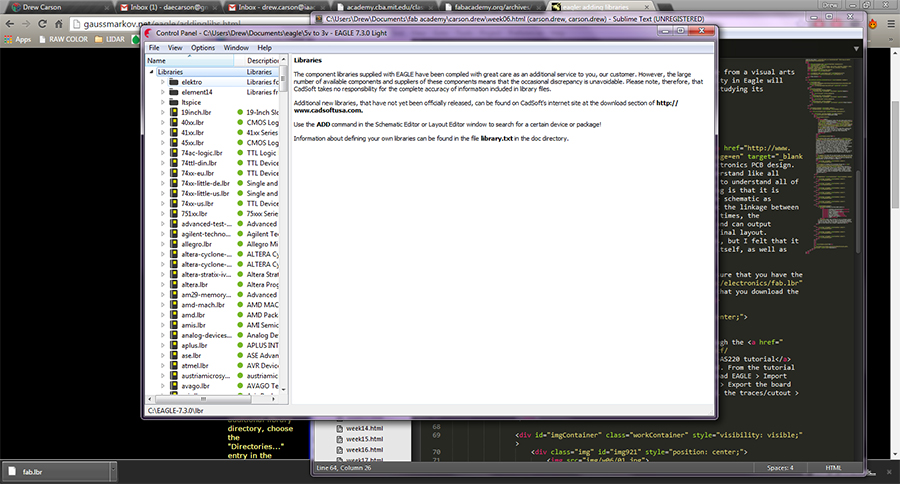Toggle 45xx.lbr in-use green dot
The width and height of the screenshot is (900, 484).
(x=240, y=143)
